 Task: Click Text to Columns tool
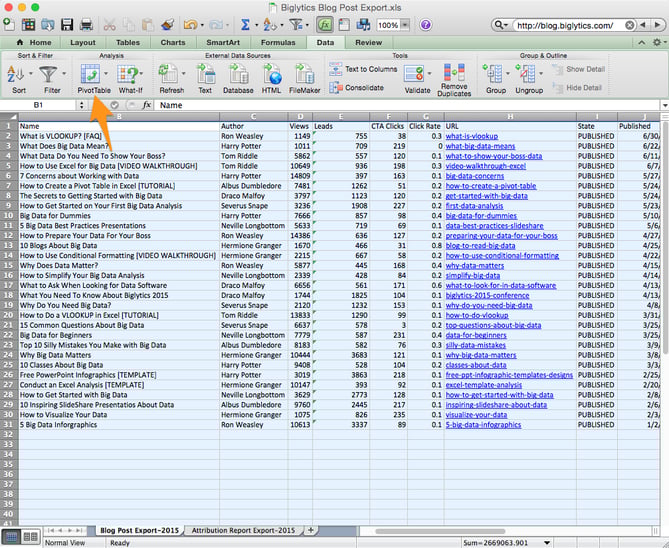pyautogui.click(x=363, y=69)
